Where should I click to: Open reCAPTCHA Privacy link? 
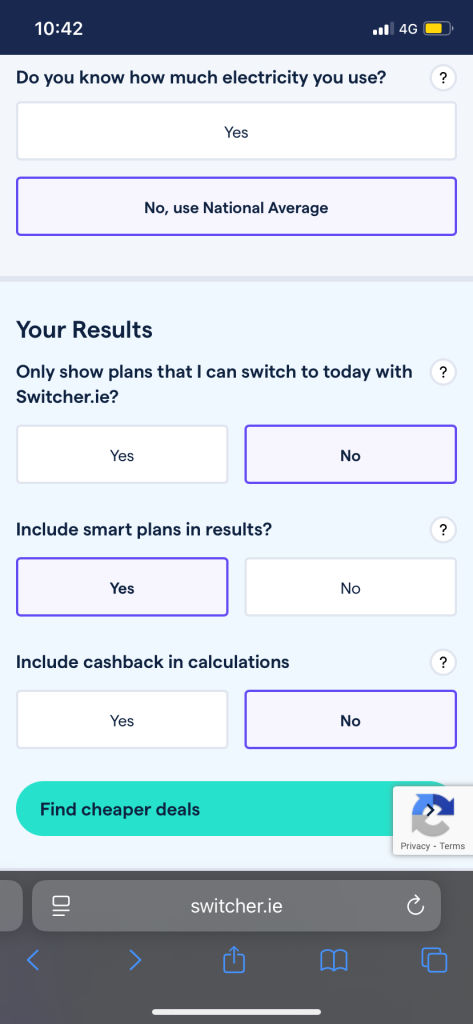click(415, 846)
